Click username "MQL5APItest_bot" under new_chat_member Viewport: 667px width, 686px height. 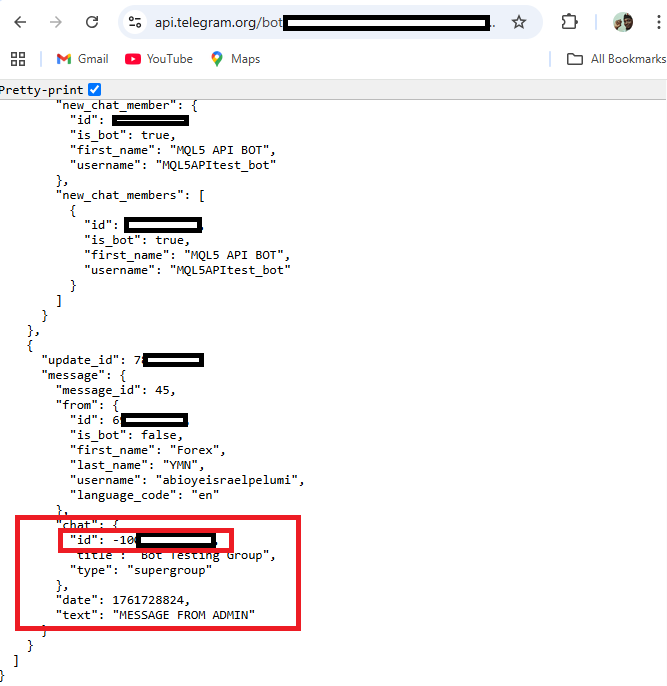tap(173, 165)
